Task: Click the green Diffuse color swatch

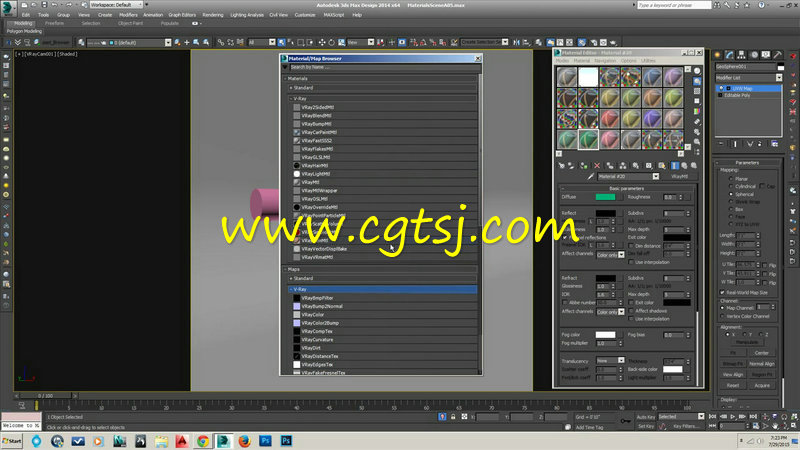Action: pyautogui.click(x=605, y=197)
